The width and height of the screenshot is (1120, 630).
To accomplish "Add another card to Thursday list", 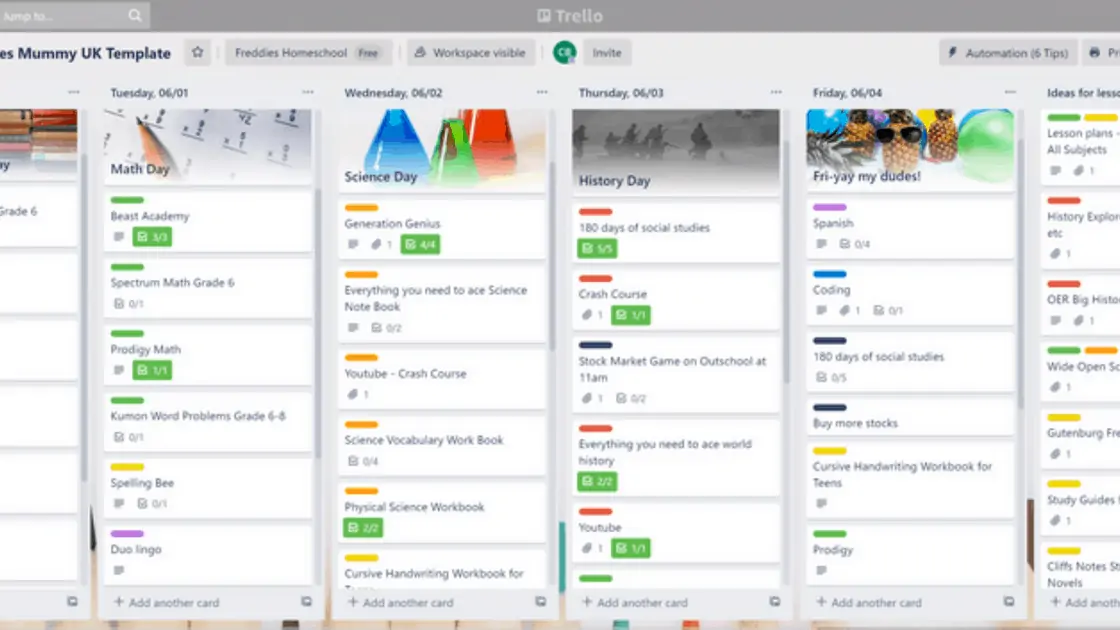I will coord(635,602).
